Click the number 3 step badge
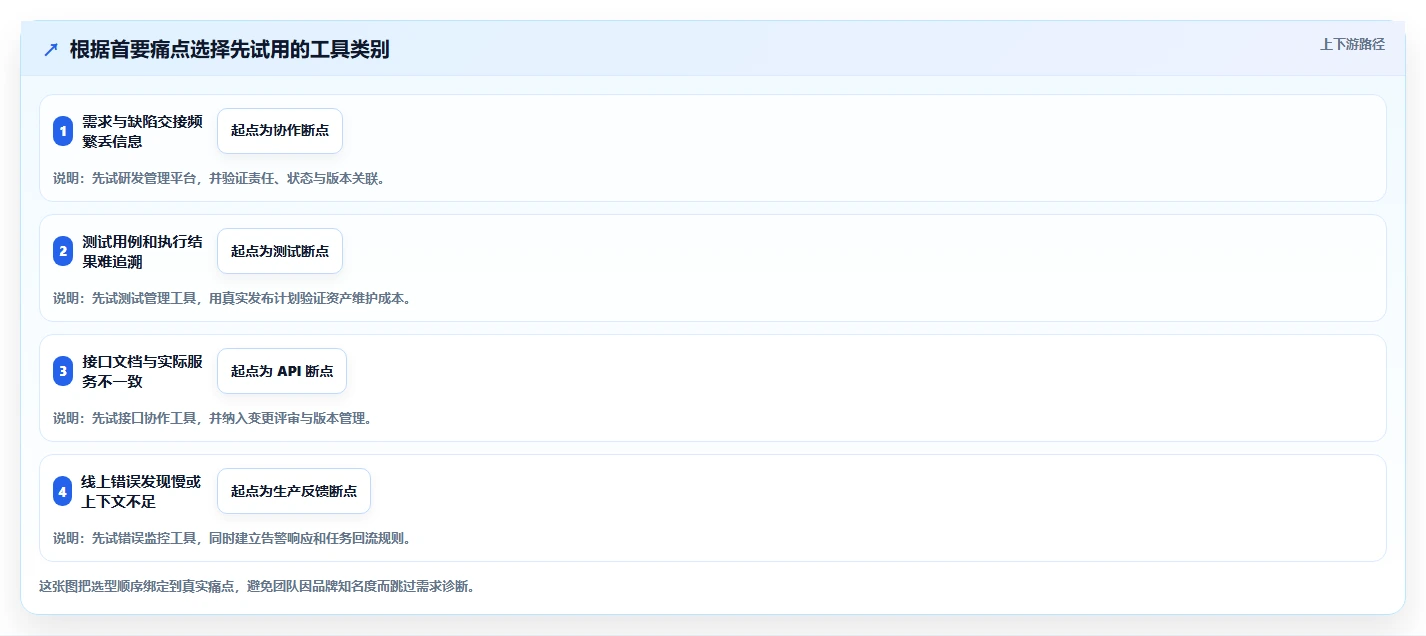This screenshot has height=636, width=1426. 63,371
